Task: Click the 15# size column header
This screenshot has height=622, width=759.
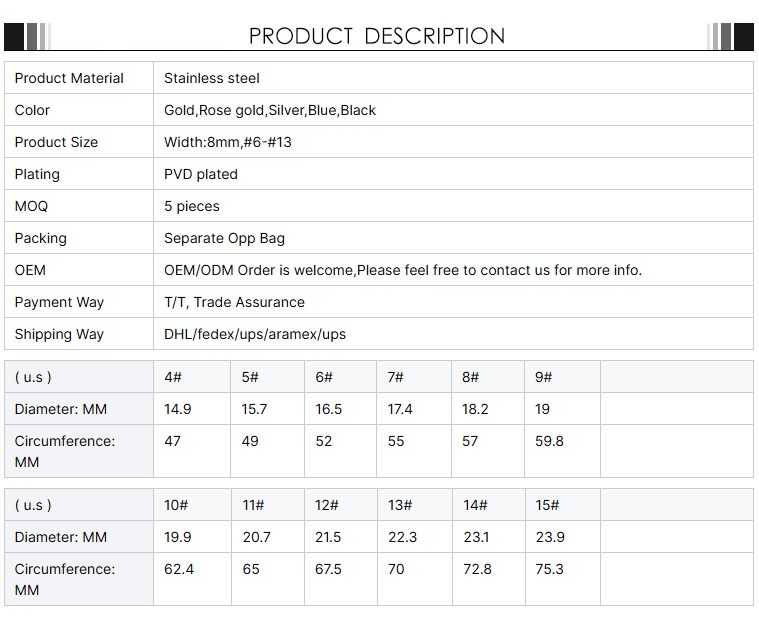Action: coord(547,505)
